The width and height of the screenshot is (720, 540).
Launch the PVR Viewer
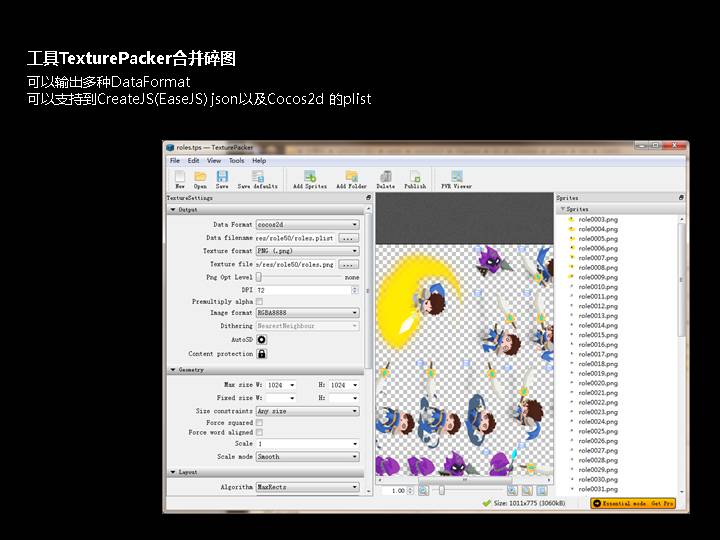[x=456, y=177]
